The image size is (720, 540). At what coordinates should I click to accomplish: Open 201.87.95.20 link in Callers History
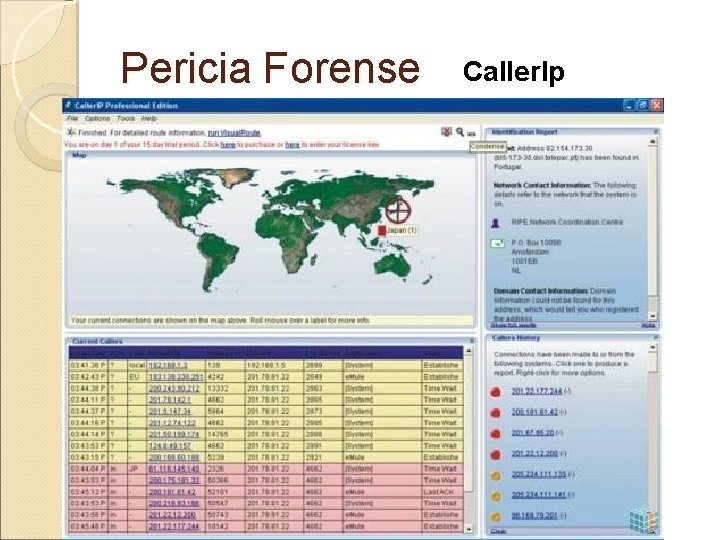(533, 433)
